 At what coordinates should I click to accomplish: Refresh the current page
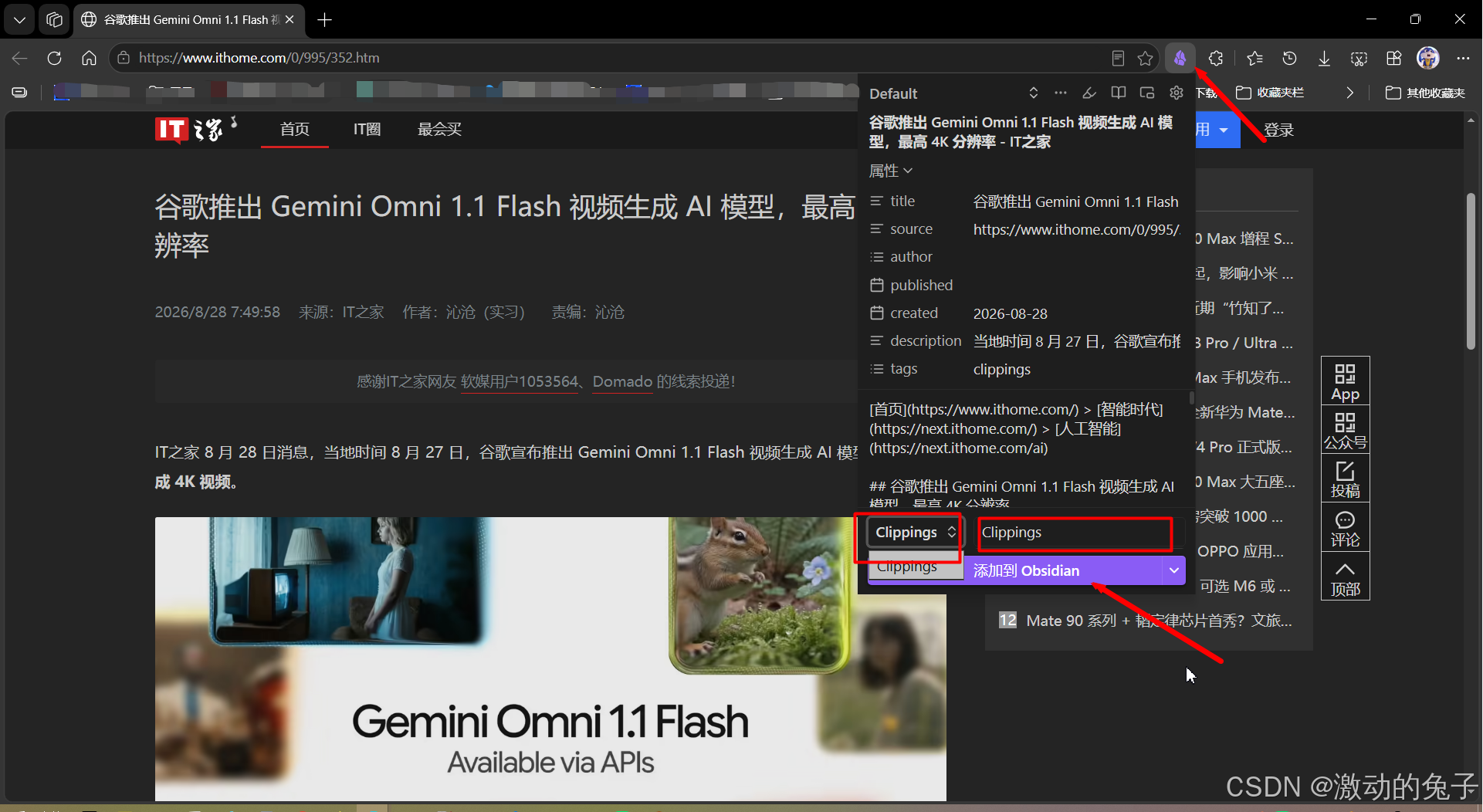pyautogui.click(x=54, y=58)
